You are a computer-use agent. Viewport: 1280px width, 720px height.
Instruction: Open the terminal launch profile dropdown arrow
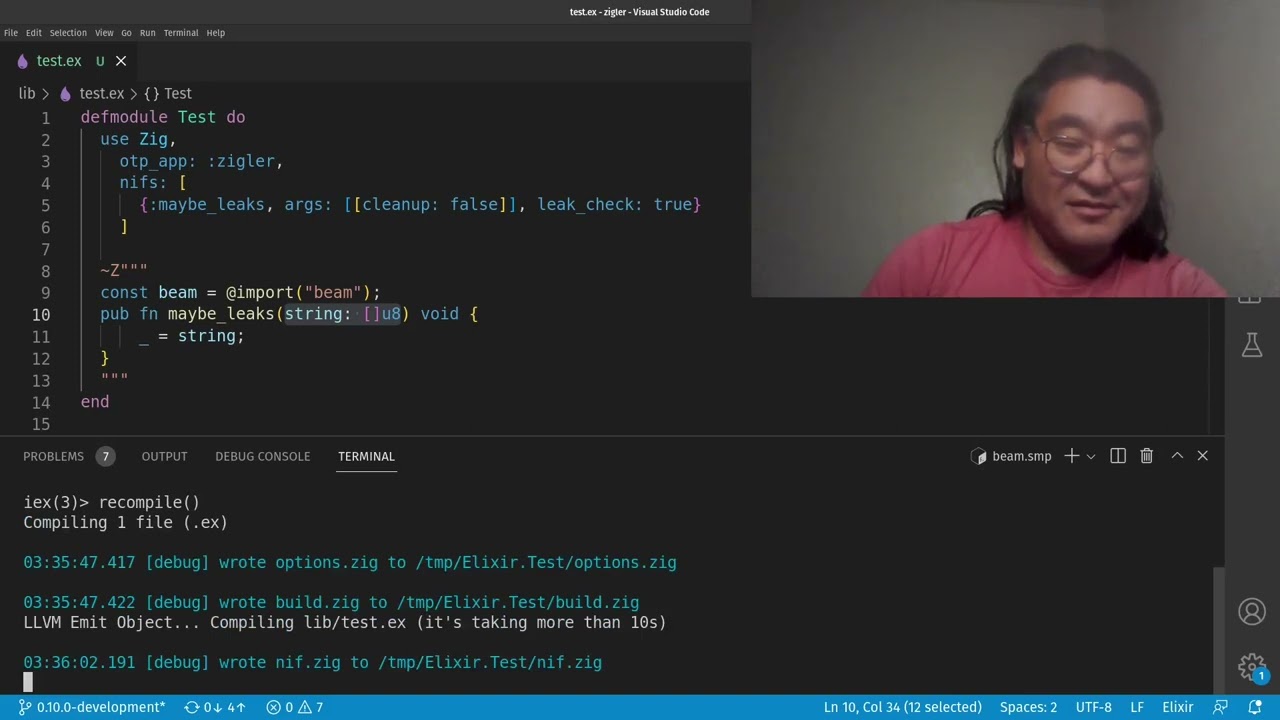tap(1091, 456)
